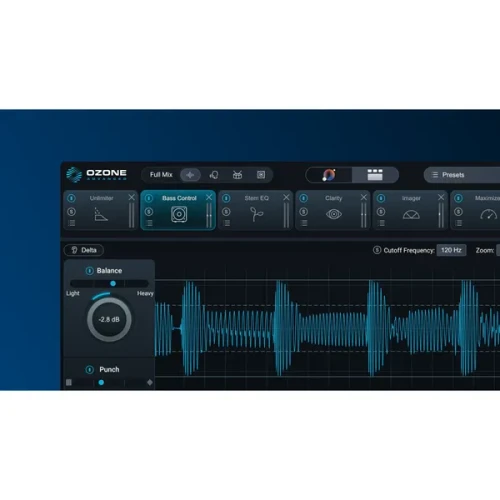
Task: Move the Balance Light-Heavy slider handle
Action: [113, 283]
